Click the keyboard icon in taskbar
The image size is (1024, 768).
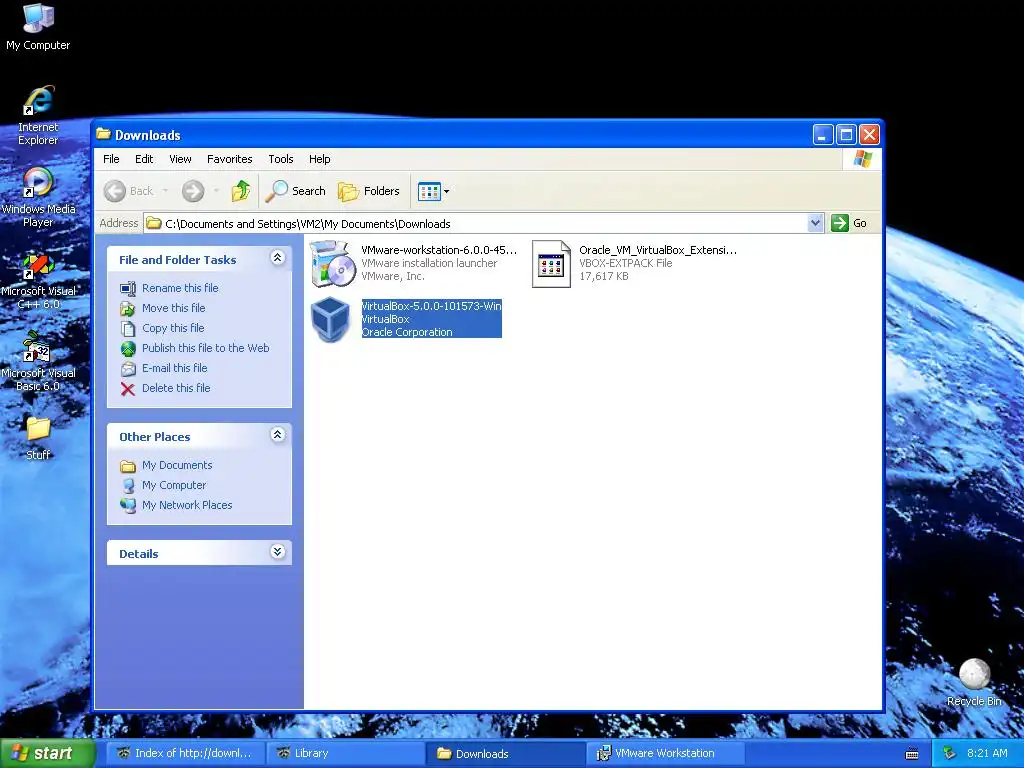(x=912, y=754)
